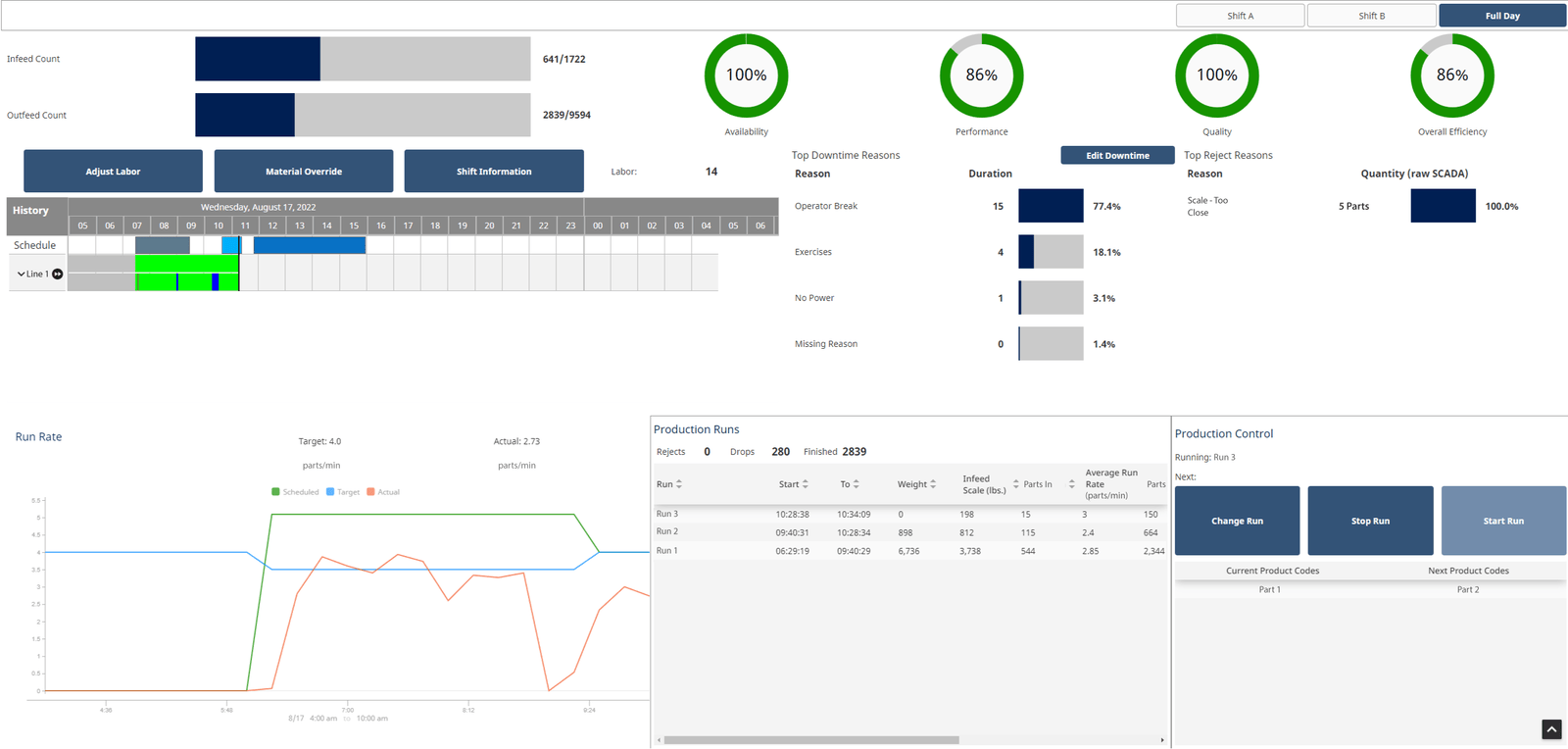1568x749 pixels.
Task: Select the Run 3 row in Production Runs
Action: 910,514
